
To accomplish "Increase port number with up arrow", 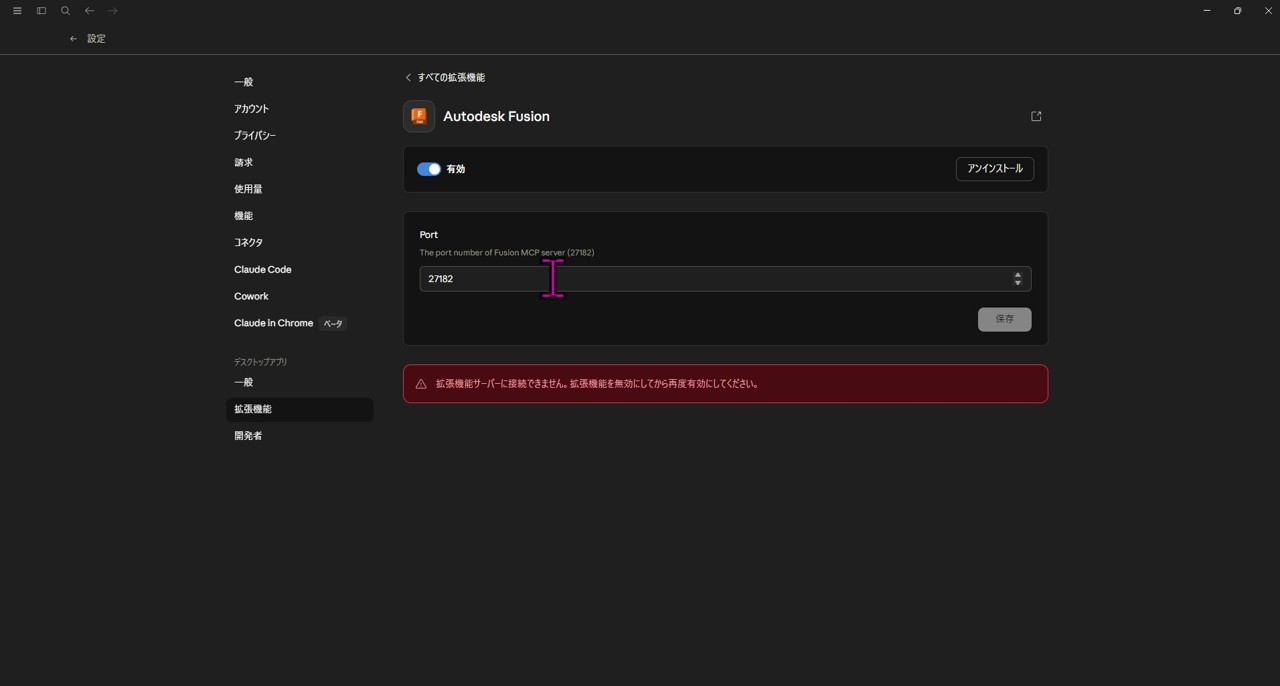I will pyautogui.click(x=1017, y=274).
